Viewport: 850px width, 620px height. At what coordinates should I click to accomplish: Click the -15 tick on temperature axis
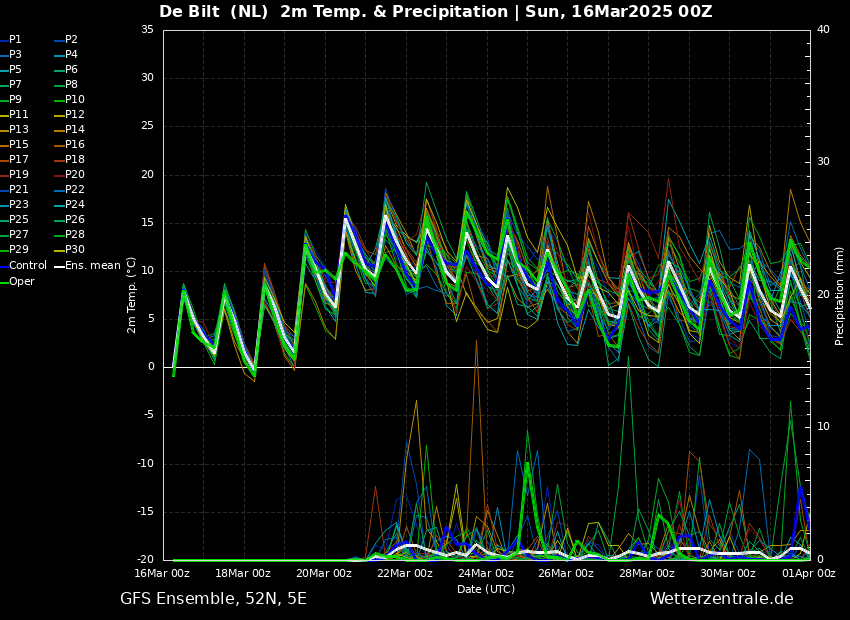tap(145, 512)
